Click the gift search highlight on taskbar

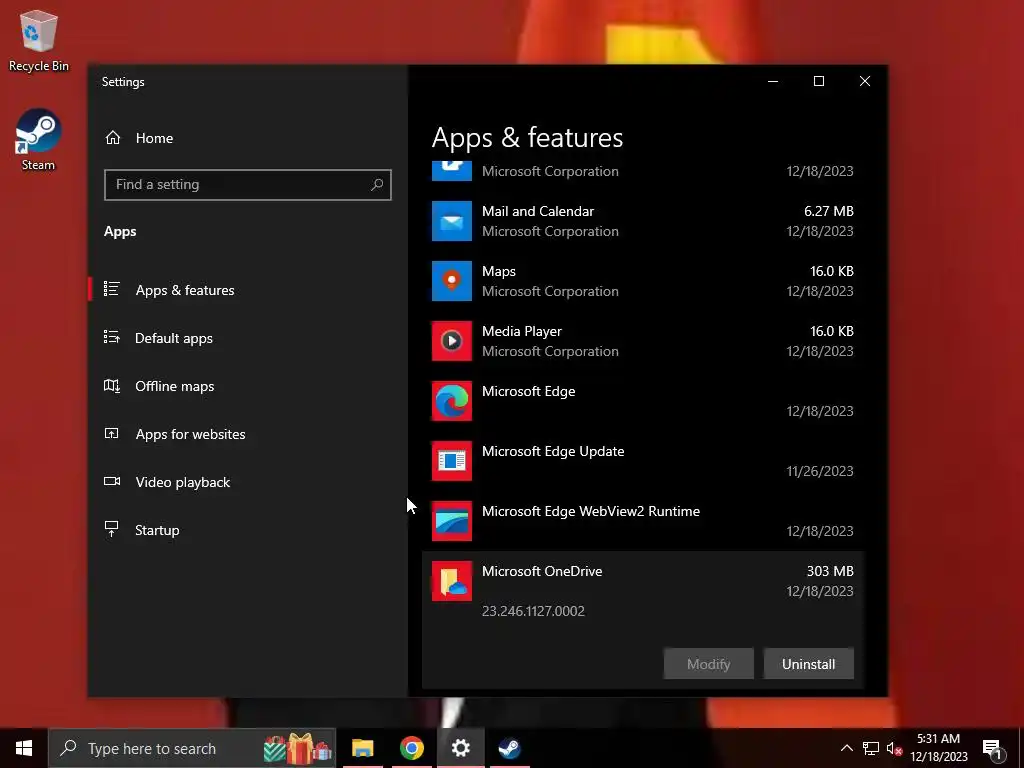(x=297, y=748)
